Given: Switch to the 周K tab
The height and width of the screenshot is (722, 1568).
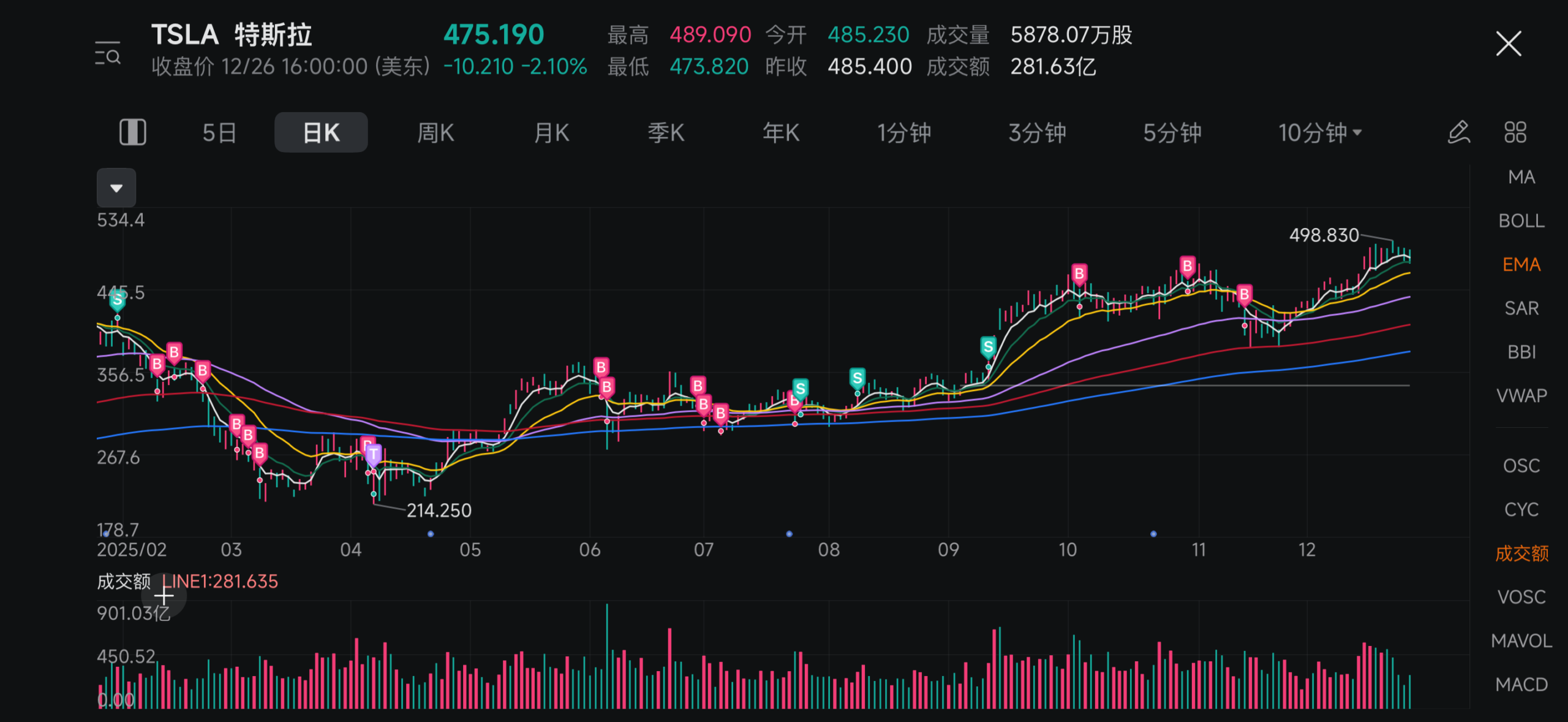Looking at the screenshot, I should tap(435, 132).
